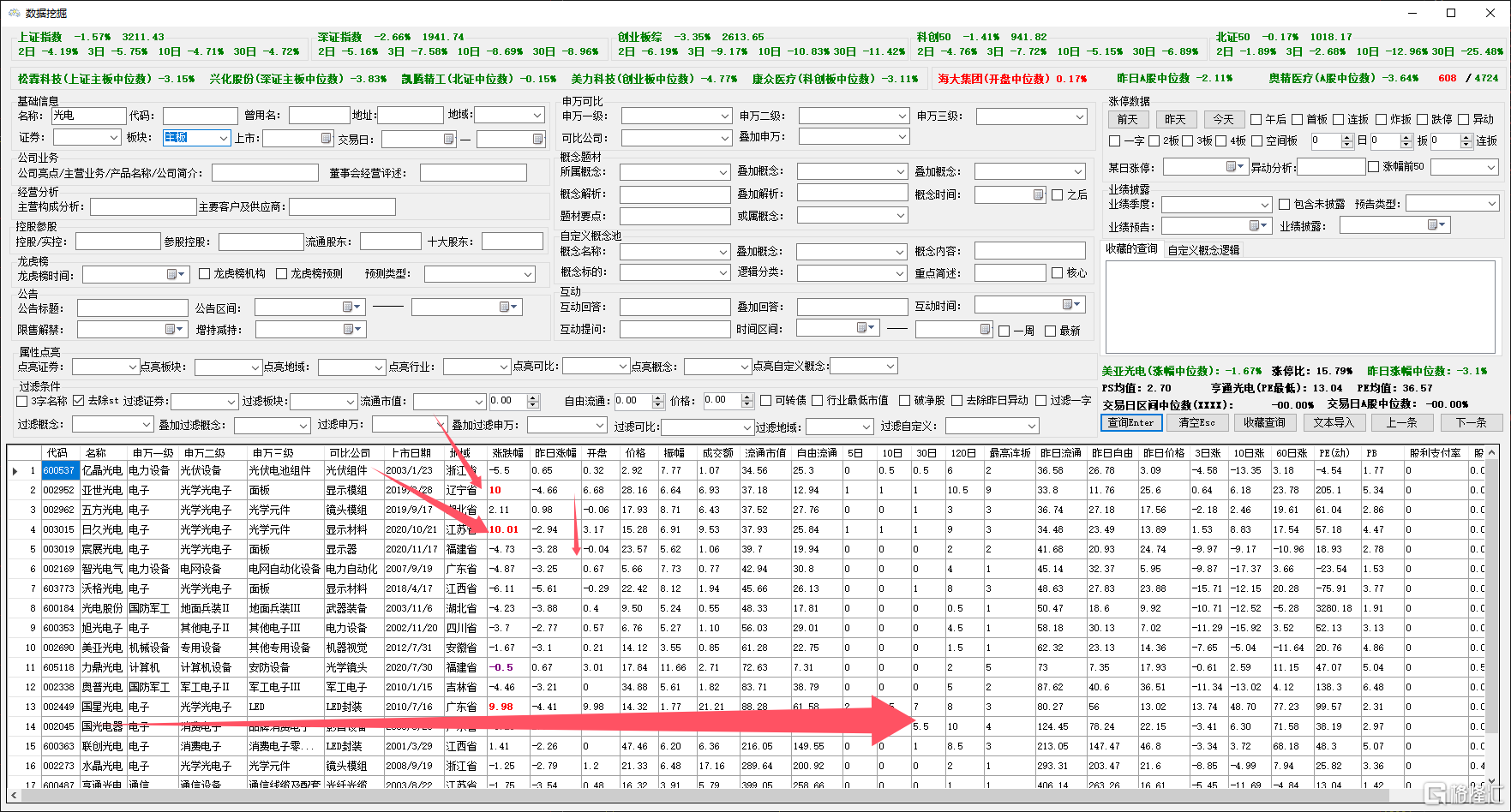This screenshot has width=1511, height=812.
Task: Click the 最高连板 column header
Action: tap(1009, 452)
